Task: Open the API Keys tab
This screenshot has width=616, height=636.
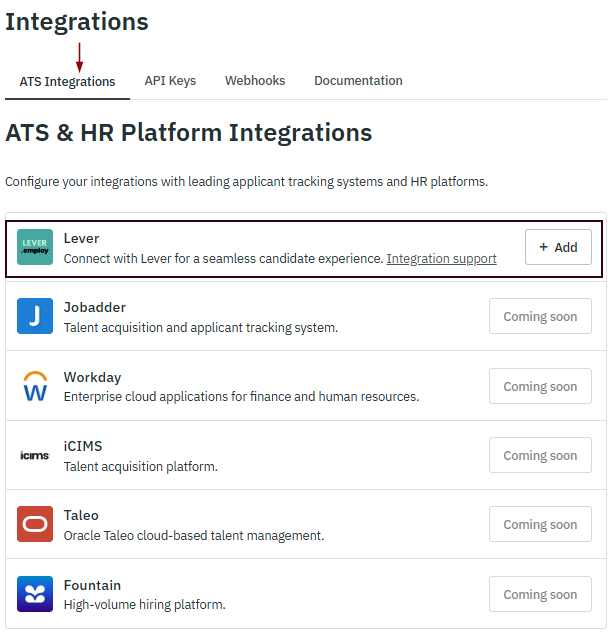Action: point(170,81)
